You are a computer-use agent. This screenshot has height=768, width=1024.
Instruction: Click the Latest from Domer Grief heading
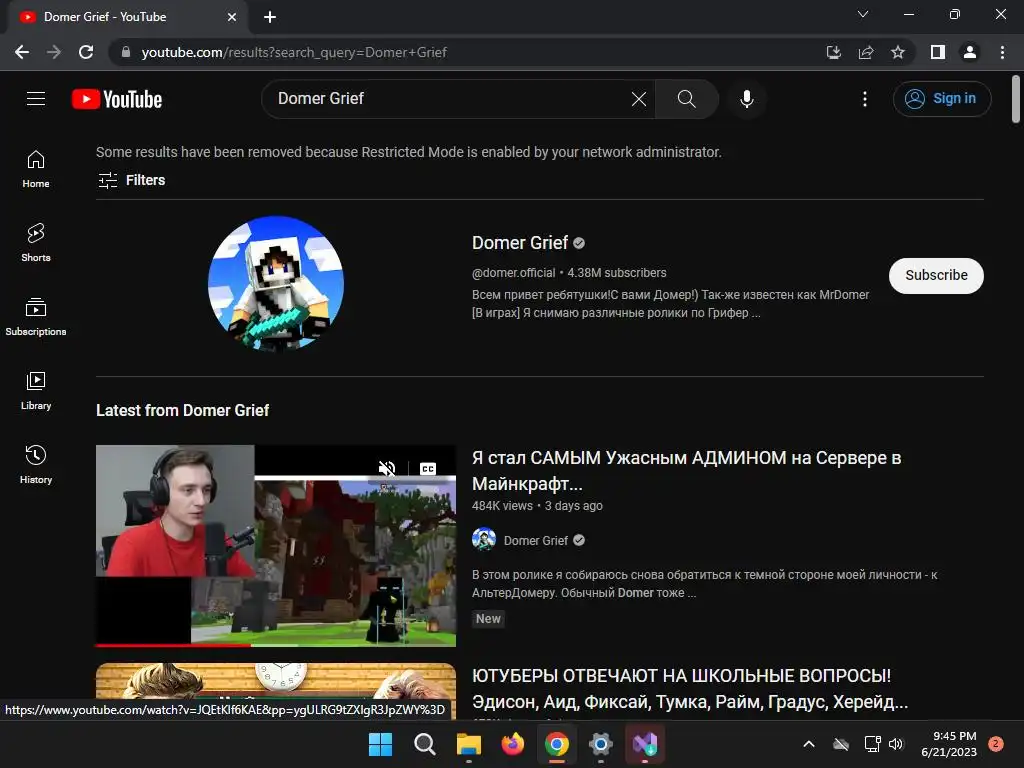tap(182, 410)
